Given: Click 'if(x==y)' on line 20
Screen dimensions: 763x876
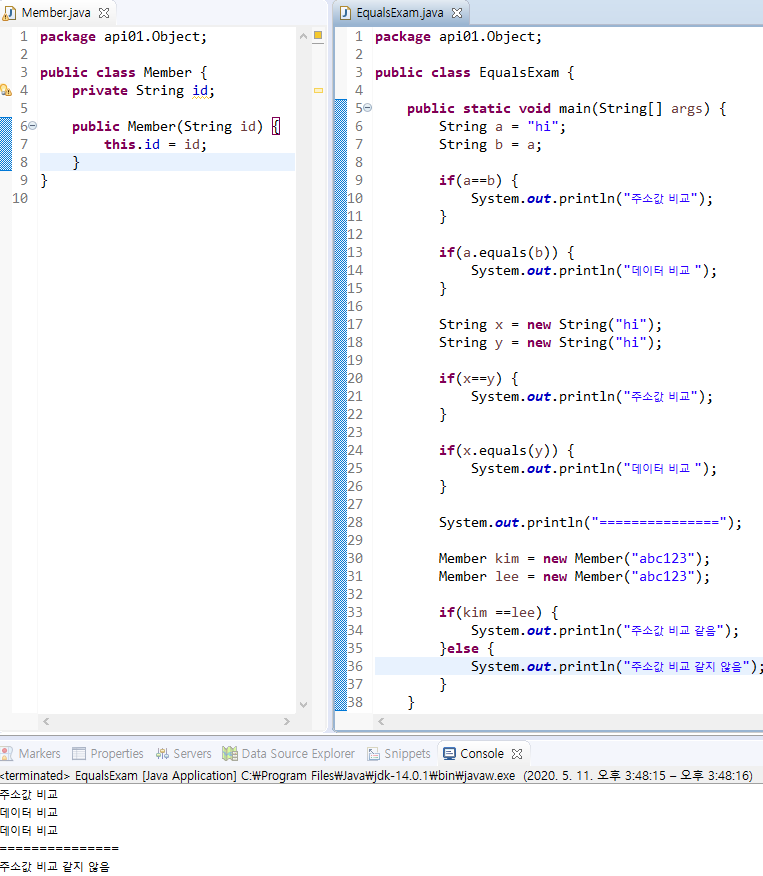Looking at the screenshot, I should pyautogui.click(x=470, y=379).
